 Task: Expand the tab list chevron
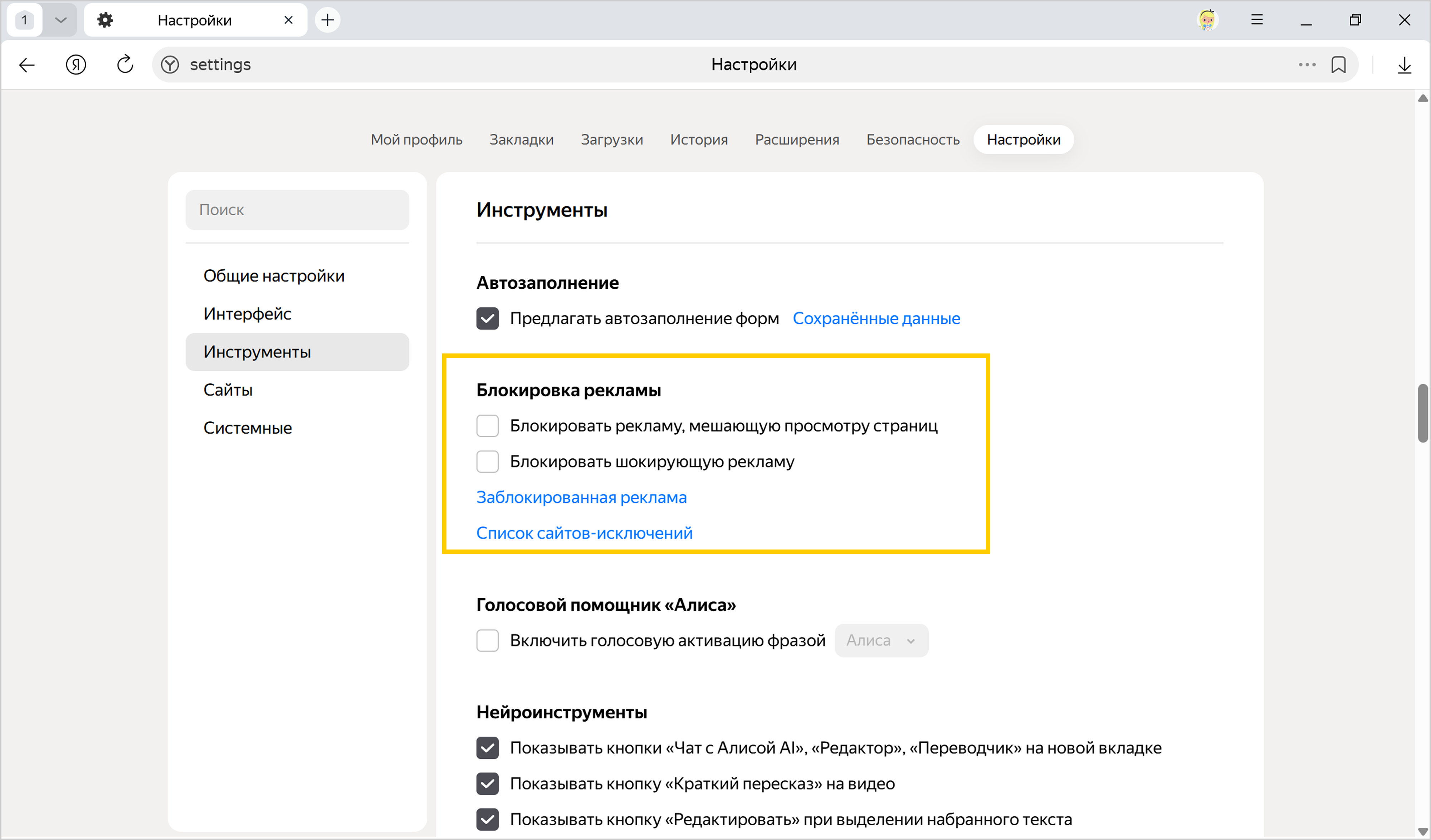coord(61,20)
